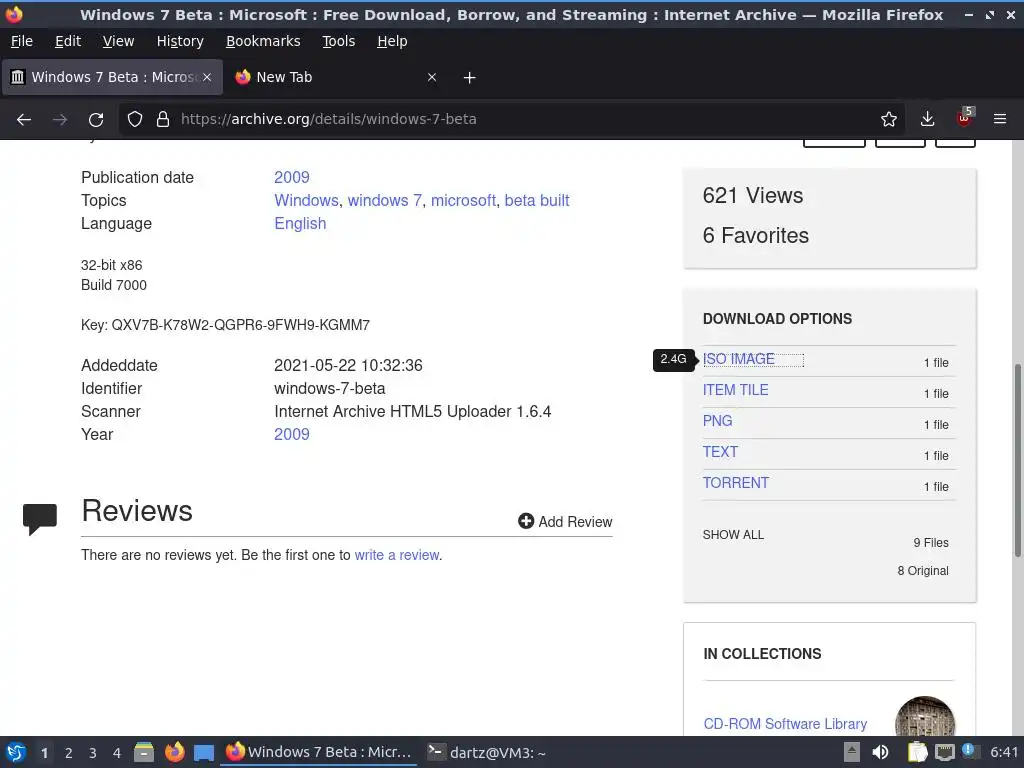Open clipboard manager tray icon

point(918,752)
